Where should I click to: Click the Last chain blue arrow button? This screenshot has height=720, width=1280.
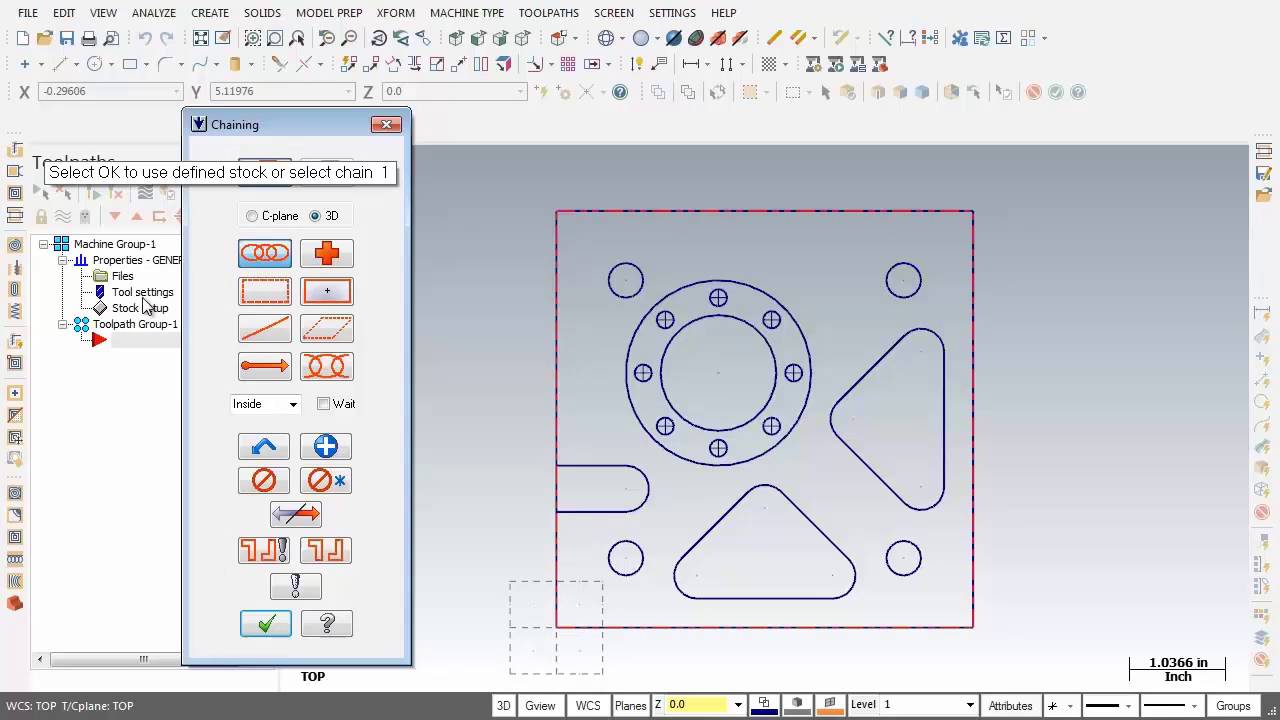(264, 446)
